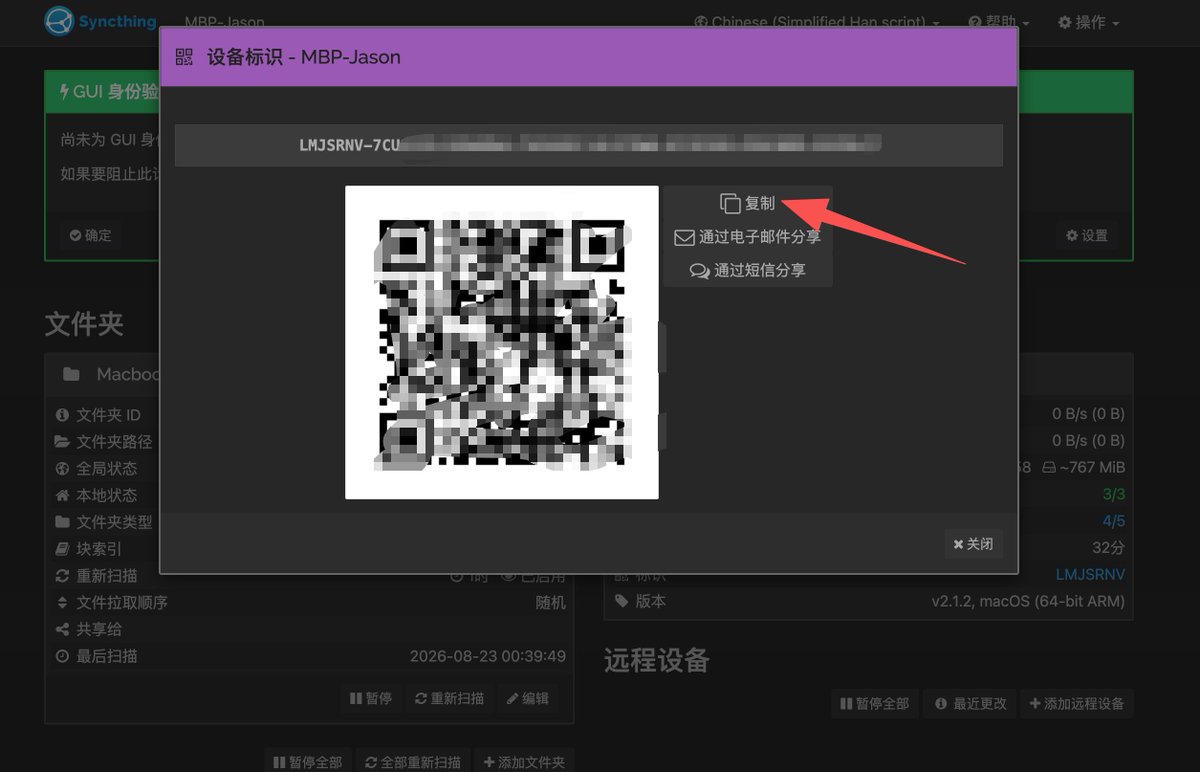This screenshot has height=772, width=1200.
Task: Click the 3/3 listeners value
Action: tap(1113, 494)
